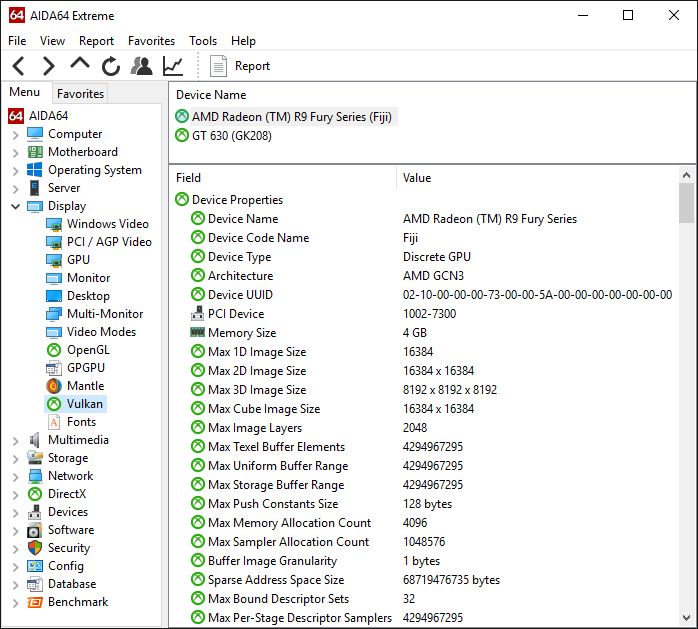The width and height of the screenshot is (698, 629).
Task: Go up one level with Up arrow
Action: coord(79,65)
